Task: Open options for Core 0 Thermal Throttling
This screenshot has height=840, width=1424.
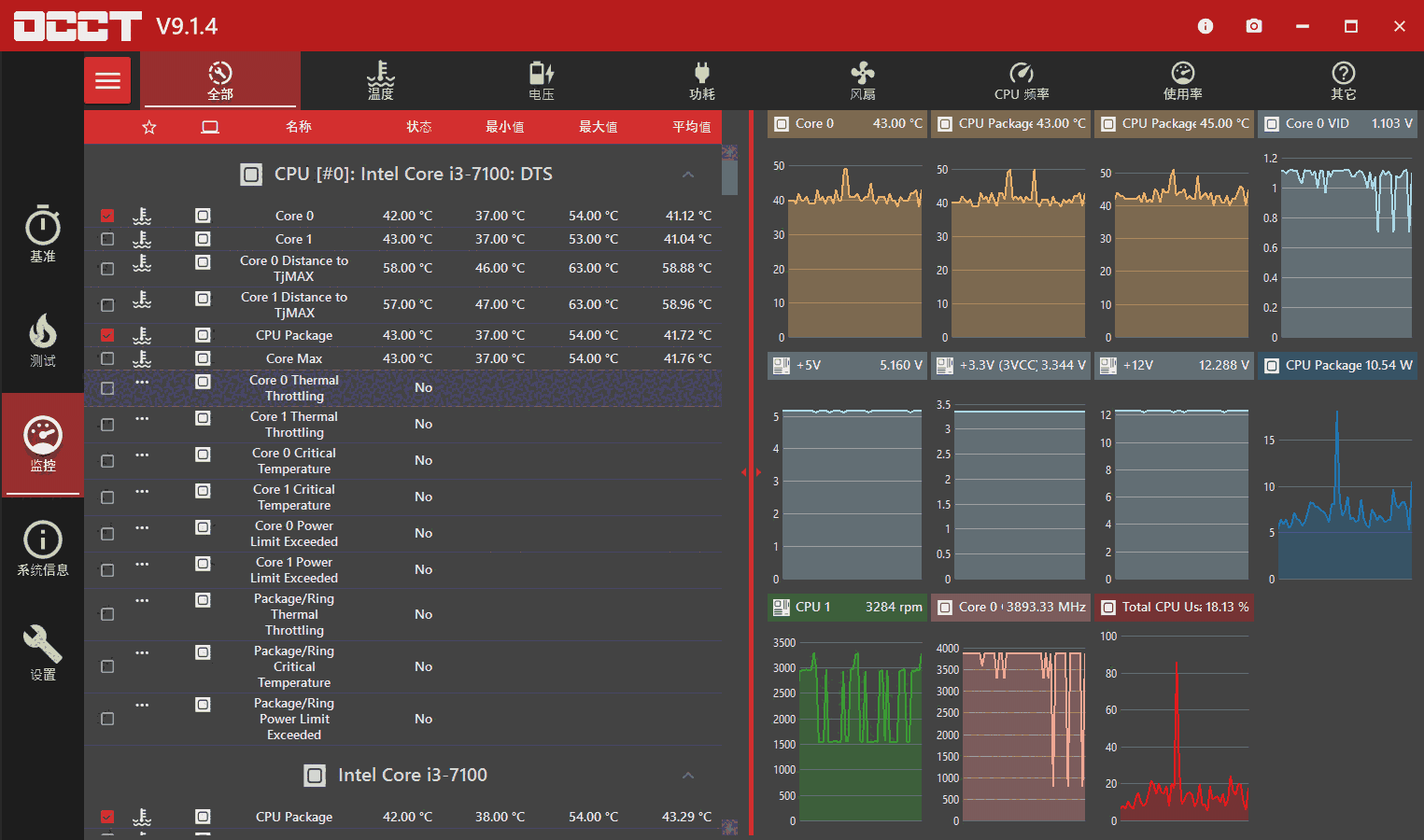Action: pyautogui.click(x=142, y=382)
